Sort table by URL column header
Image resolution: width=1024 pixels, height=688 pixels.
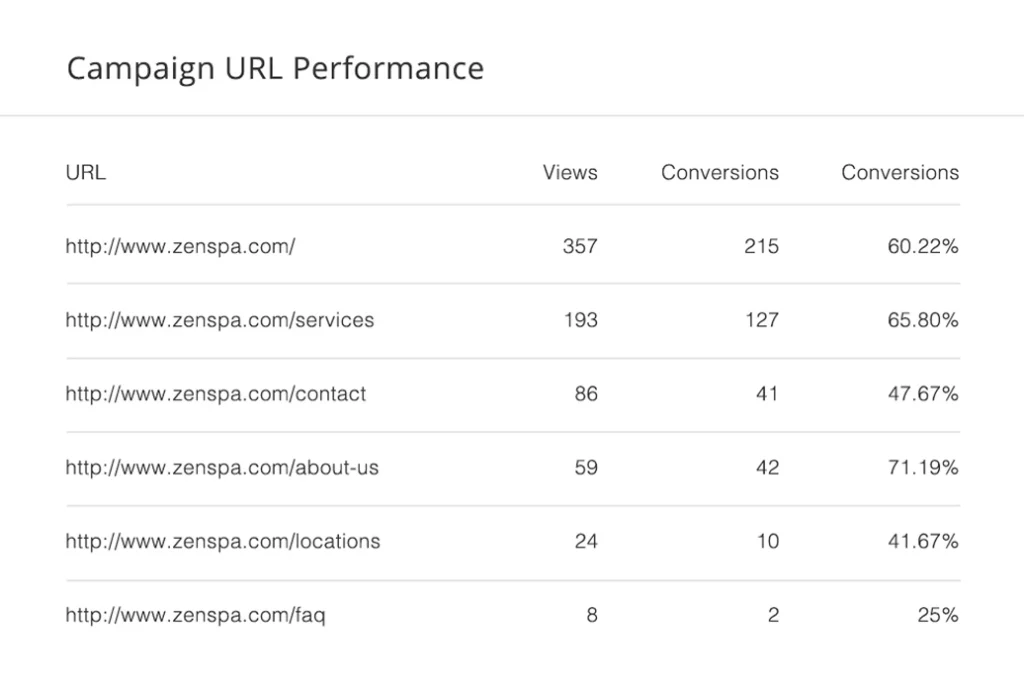pyautogui.click(x=86, y=172)
